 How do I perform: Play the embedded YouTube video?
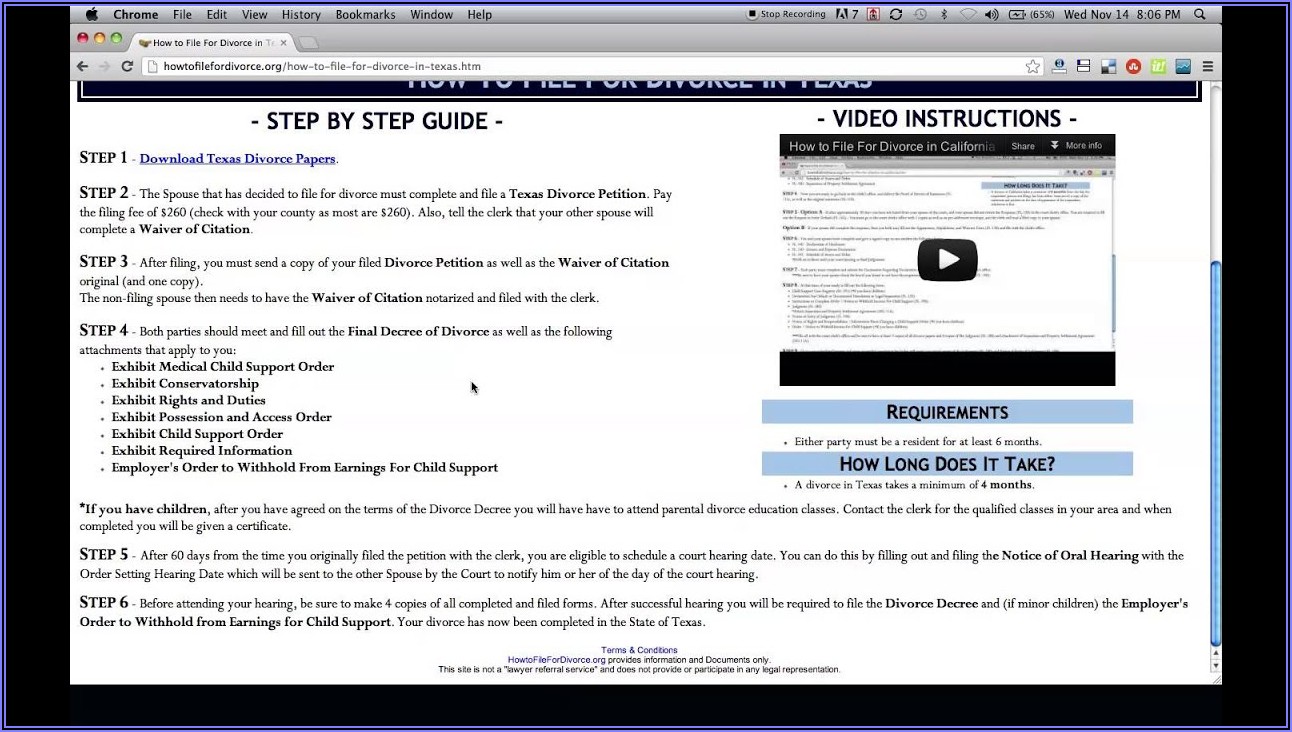[947, 260]
